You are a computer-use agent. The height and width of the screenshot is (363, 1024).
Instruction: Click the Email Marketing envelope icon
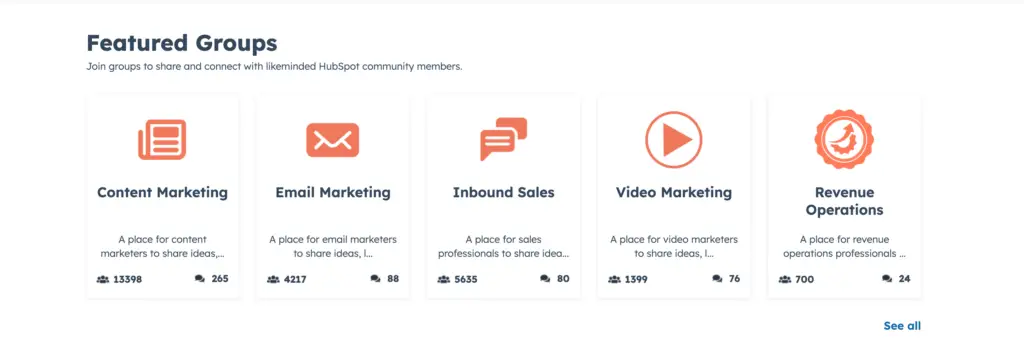tap(332, 140)
